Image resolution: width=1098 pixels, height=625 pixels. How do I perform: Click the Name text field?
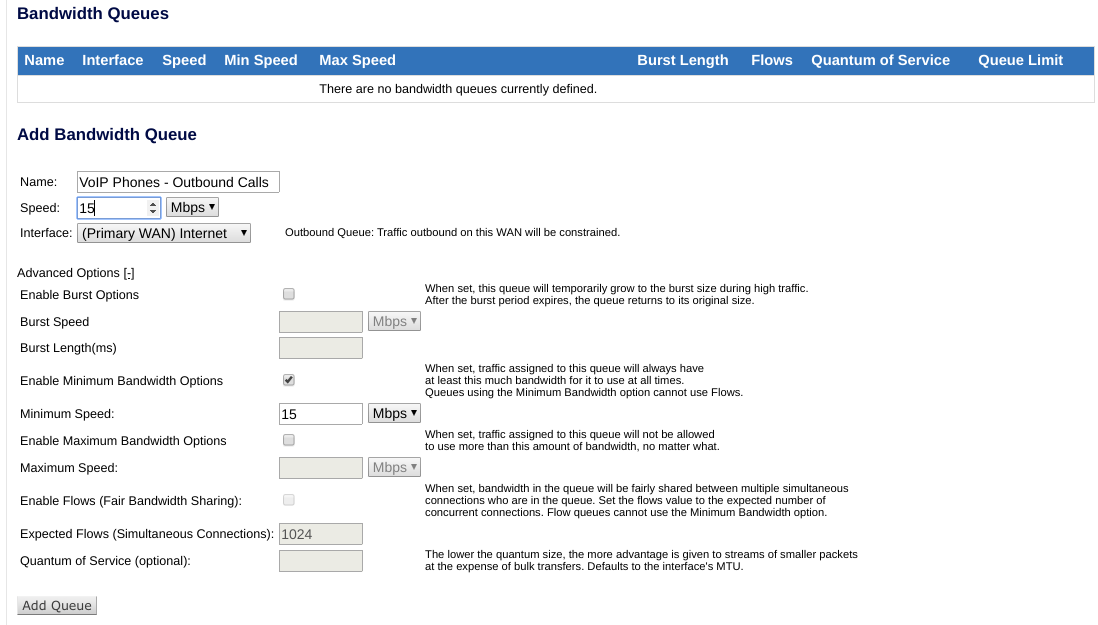click(x=178, y=181)
